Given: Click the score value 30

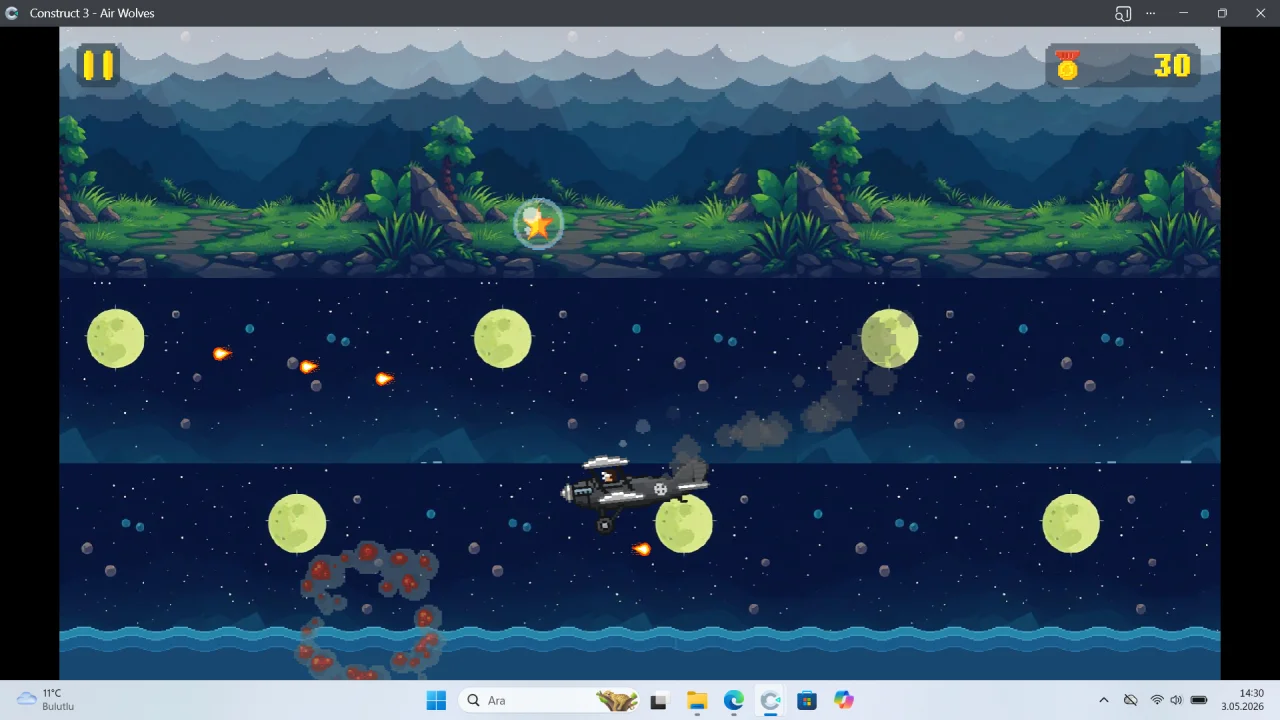Looking at the screenshot, I should 1172,66.
